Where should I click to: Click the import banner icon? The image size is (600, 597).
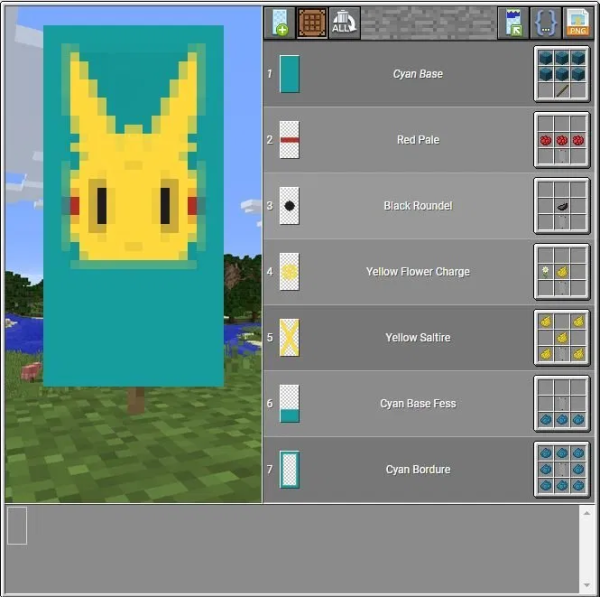tap(513, 22)
